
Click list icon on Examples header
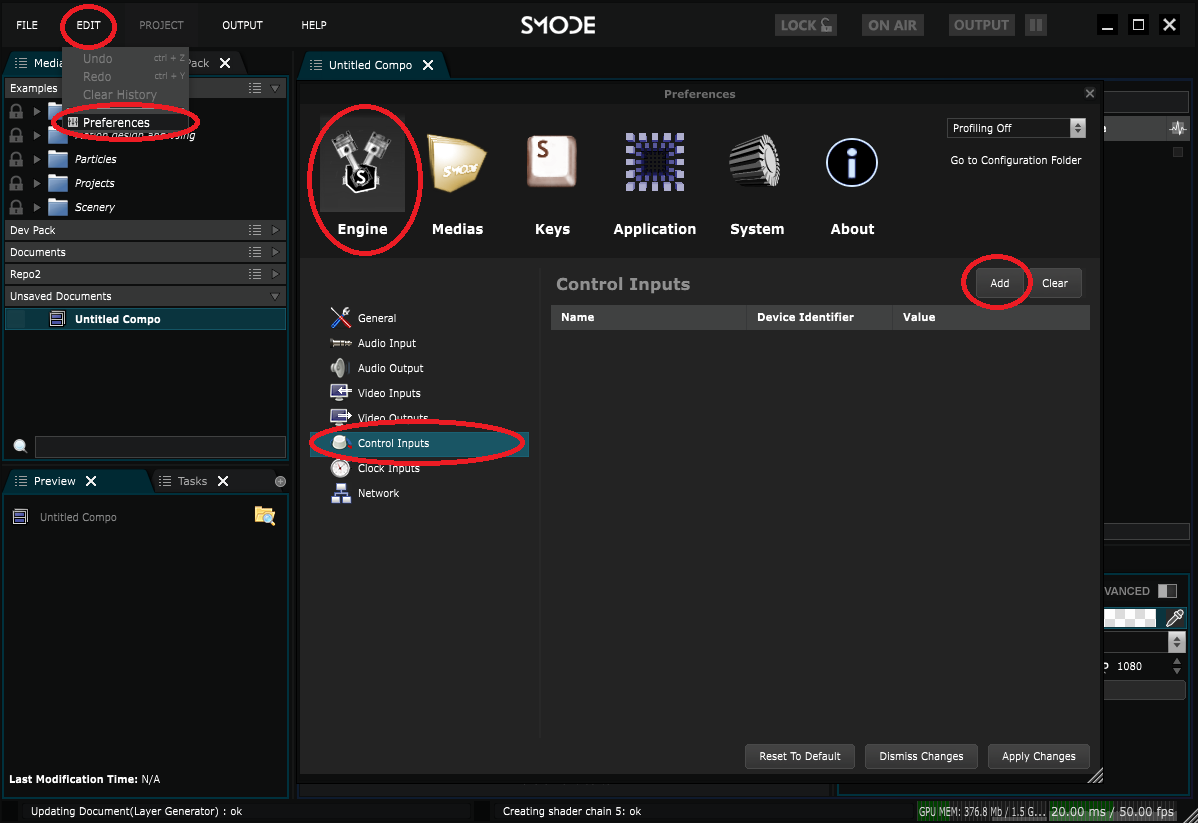coord(254,88)
